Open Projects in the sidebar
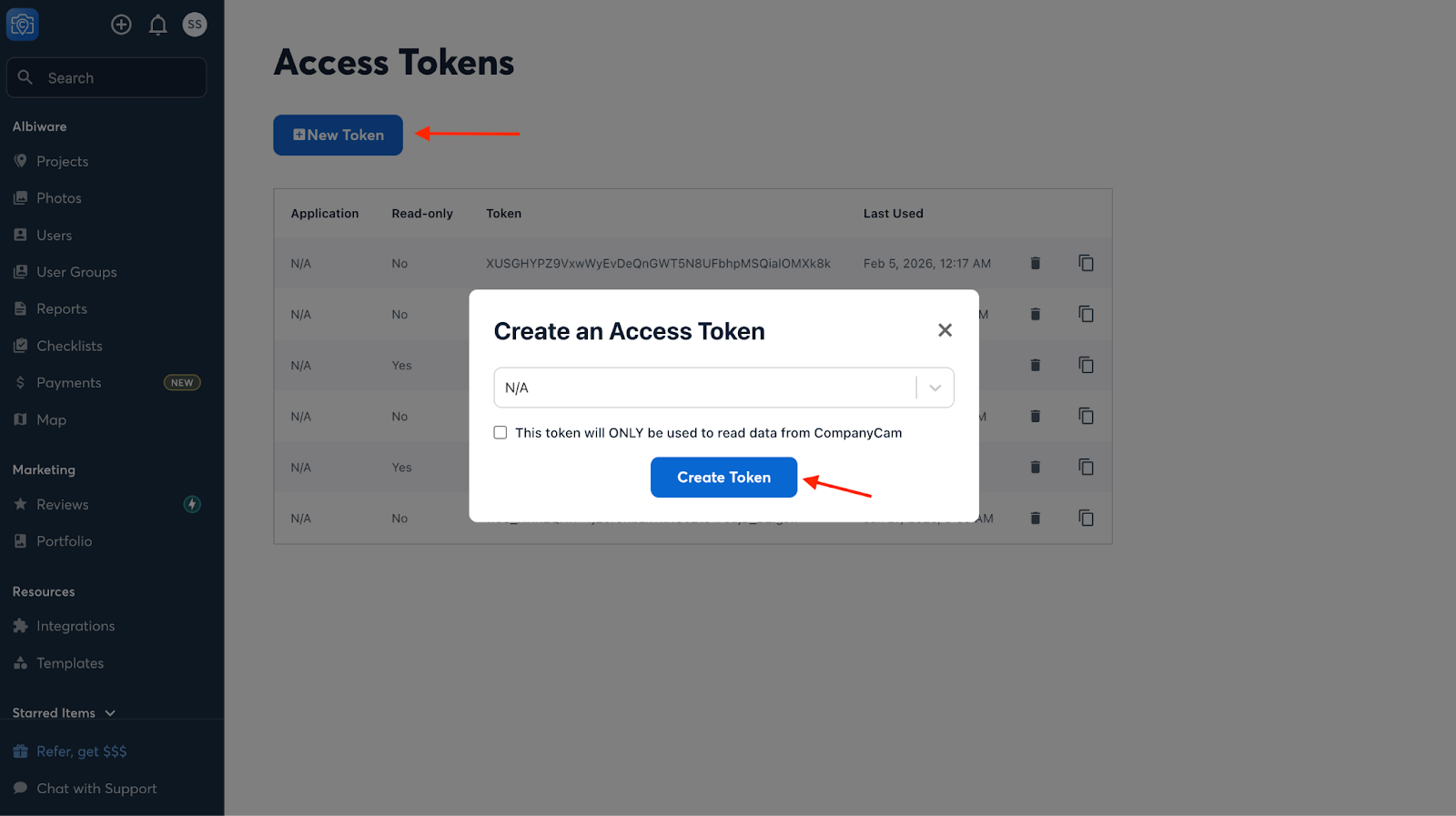 pos(62,161)
